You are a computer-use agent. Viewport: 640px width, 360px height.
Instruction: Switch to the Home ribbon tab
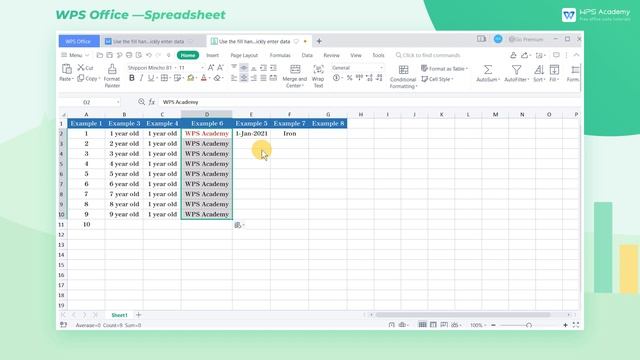(188, 55)
